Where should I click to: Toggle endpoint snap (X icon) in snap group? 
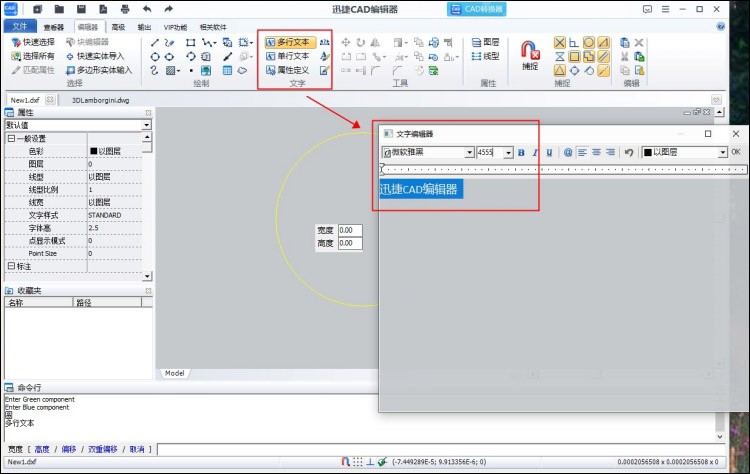point(560,43)
